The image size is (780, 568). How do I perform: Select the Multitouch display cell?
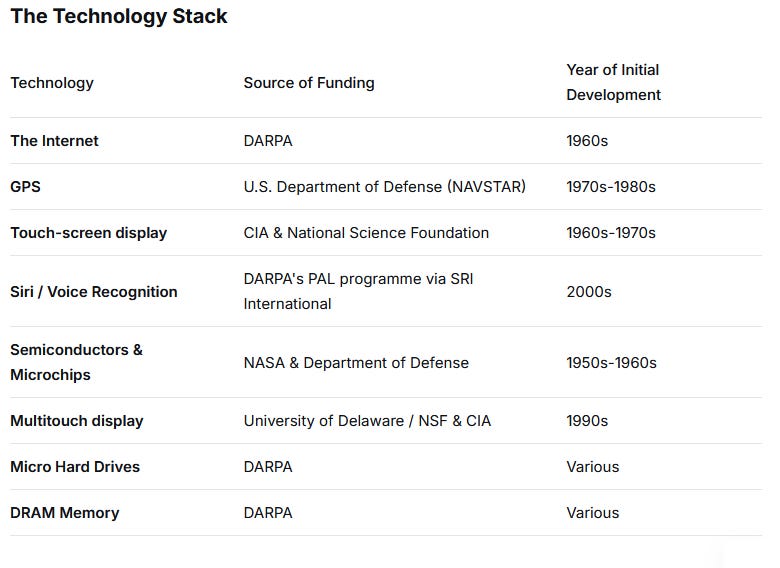[77, 421]
